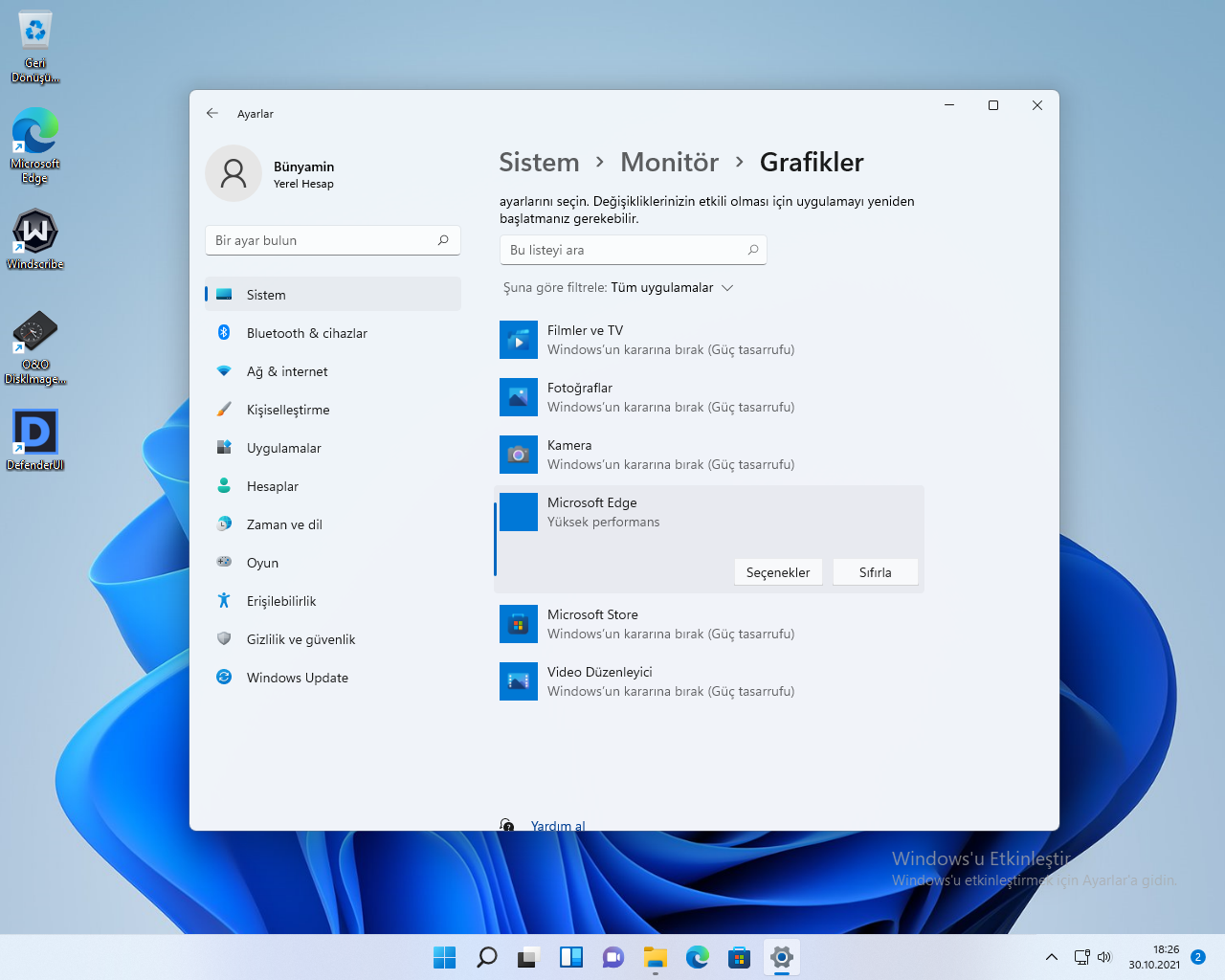Open the Tüm uygulamalar filter dropdown
1225x980 pixels.
672,287
